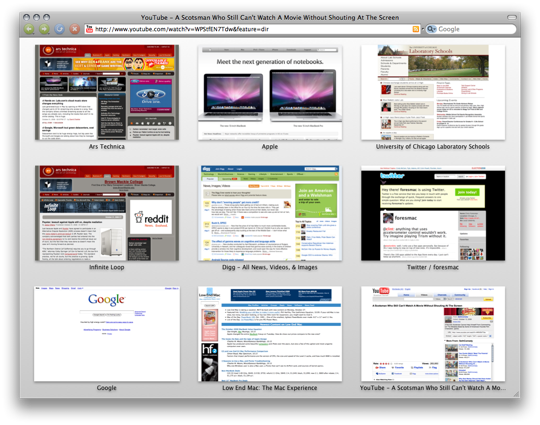Screen dimensions: 540x425
Task: Click the YouTube Scotsman video label
Action: click(433, 388)
